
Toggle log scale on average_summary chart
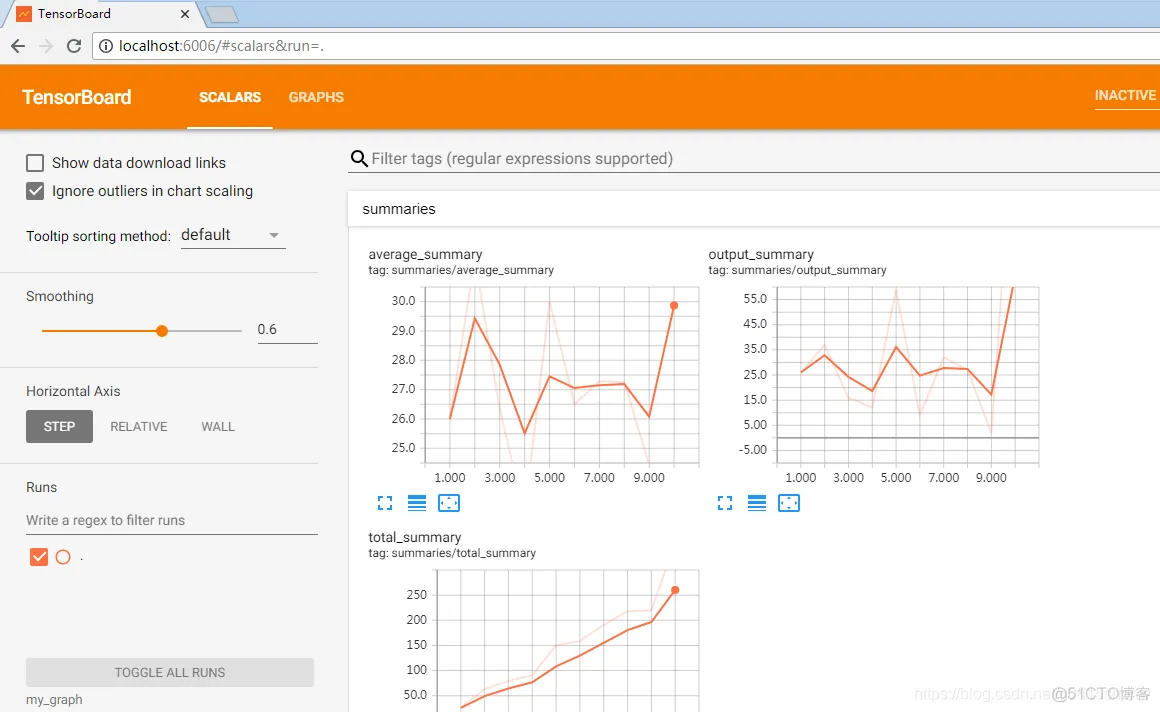click(x=417, y=503)
